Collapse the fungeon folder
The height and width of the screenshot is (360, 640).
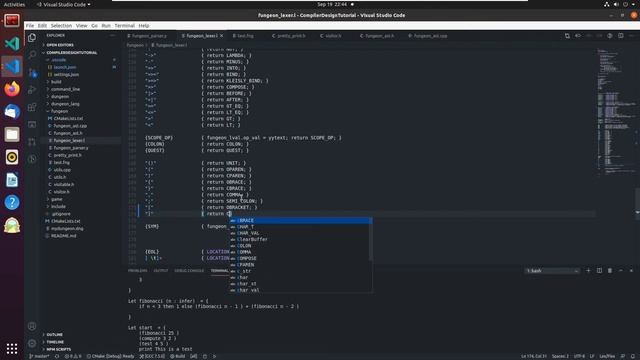click(60, 111)
